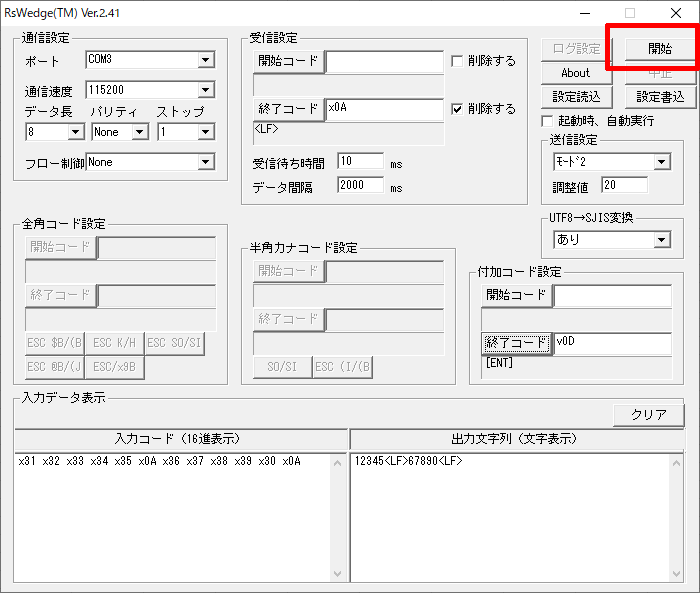This screenshot has width=700, height=593.
Task: Click output pane scroll down arrow
Action: pyautogui.click(x=676, y=574)
